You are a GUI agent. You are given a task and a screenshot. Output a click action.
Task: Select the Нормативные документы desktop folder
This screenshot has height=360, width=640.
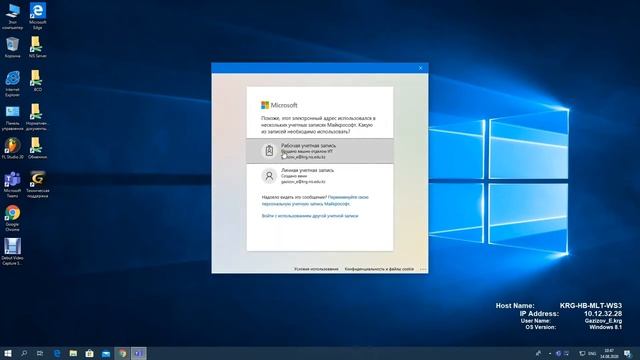tap(36, 118)
